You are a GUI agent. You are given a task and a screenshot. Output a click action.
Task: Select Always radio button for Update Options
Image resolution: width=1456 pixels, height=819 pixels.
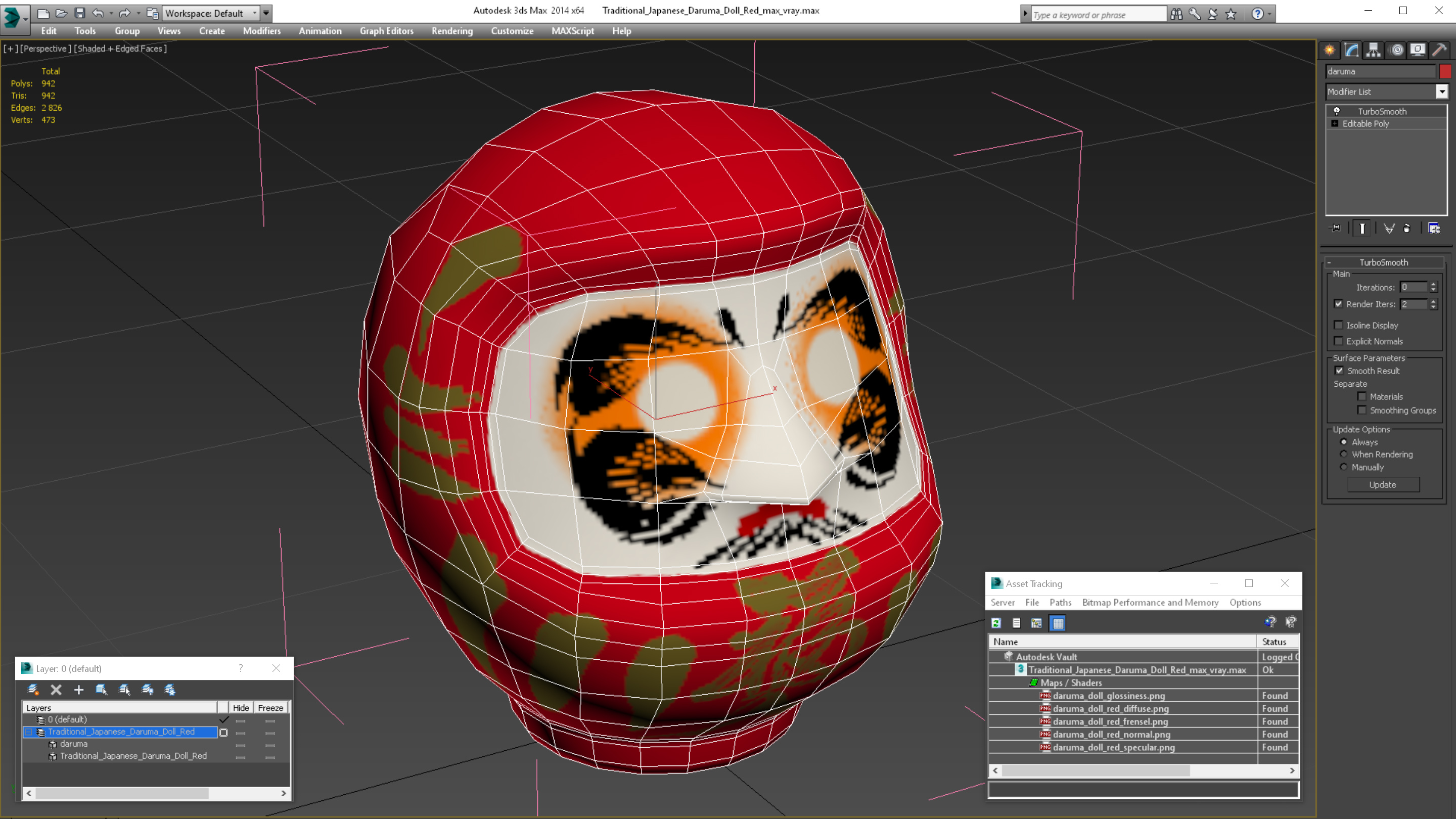click(1343, 441)
